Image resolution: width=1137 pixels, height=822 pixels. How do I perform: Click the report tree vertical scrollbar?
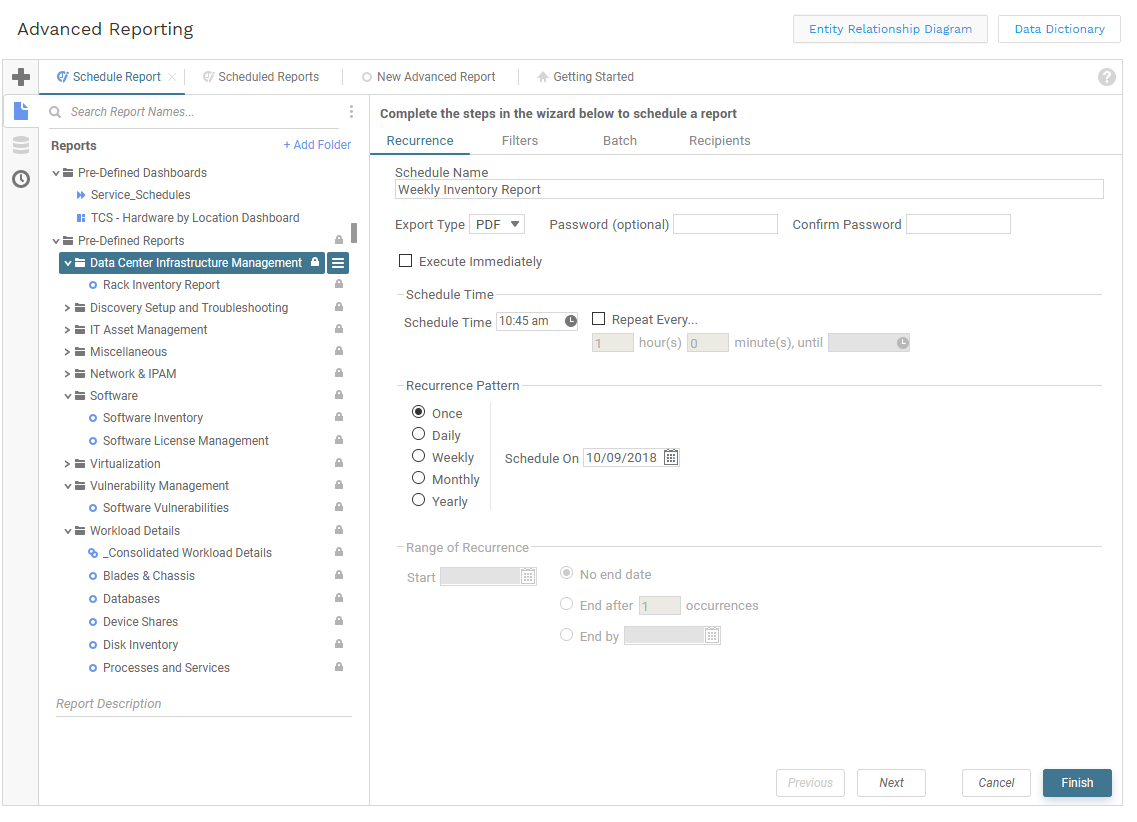click(354, 233)
